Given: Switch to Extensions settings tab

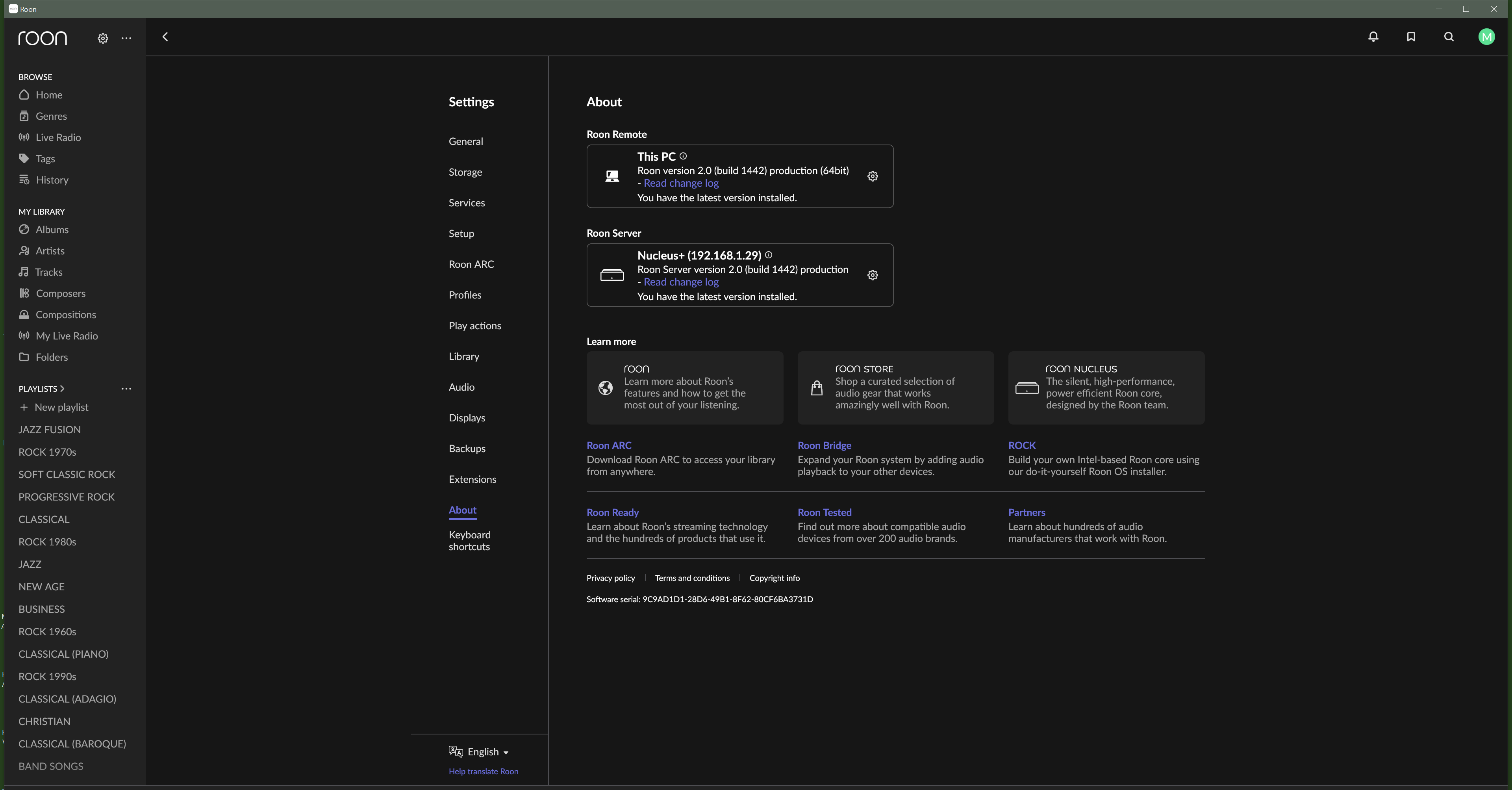Looking at the screenshot, I should (472, 479).
